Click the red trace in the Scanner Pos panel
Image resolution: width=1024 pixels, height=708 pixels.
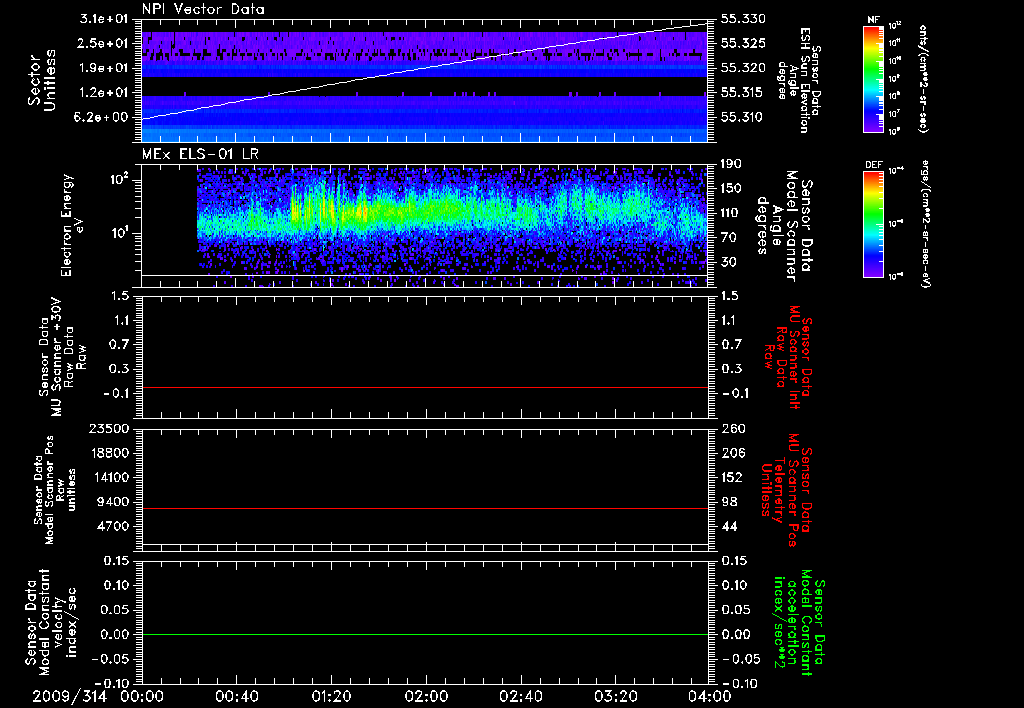(424, 508)
